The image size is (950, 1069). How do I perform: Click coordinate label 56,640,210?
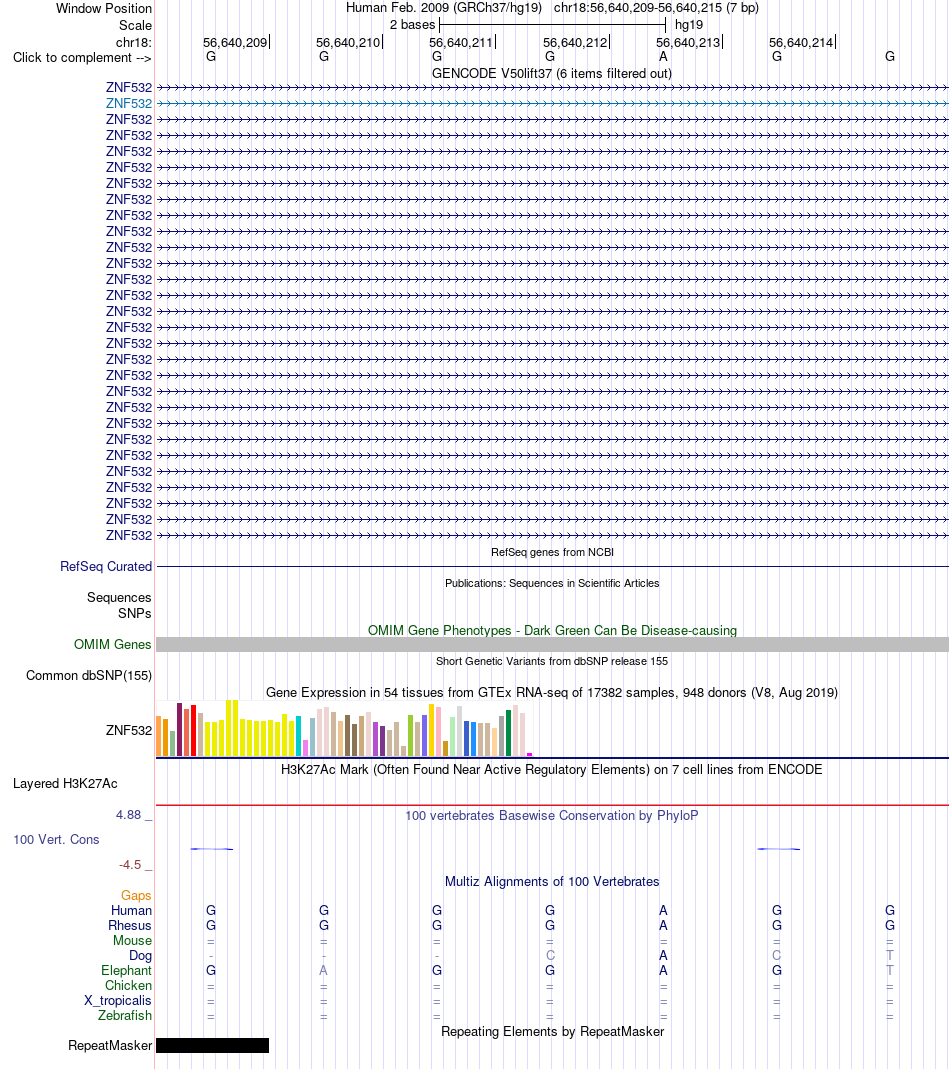tap(348, 42)
